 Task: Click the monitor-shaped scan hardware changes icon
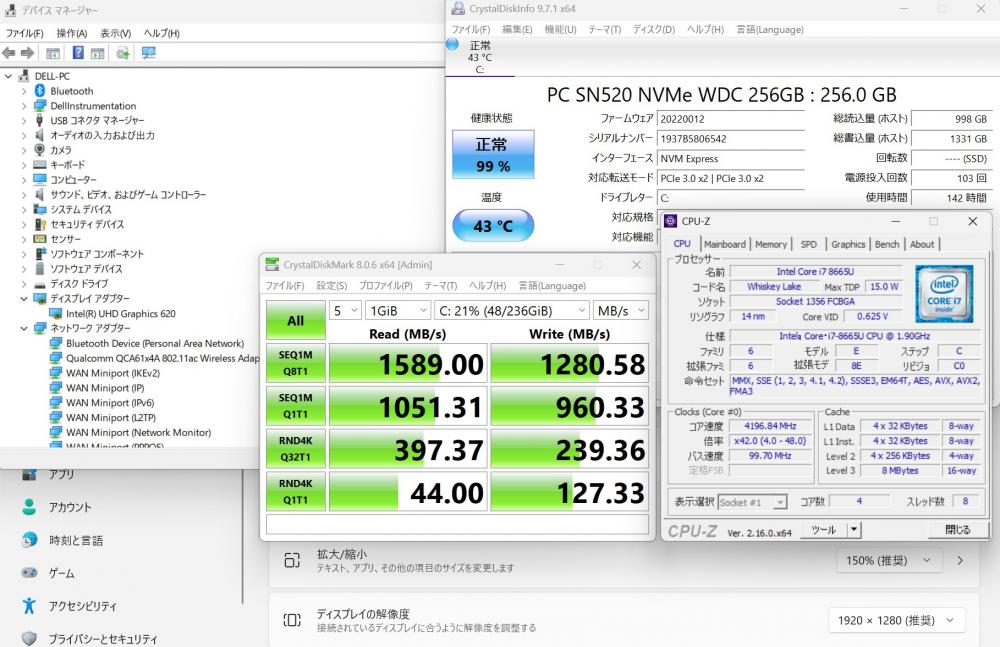pyautogui.click(x=149, y=52)
